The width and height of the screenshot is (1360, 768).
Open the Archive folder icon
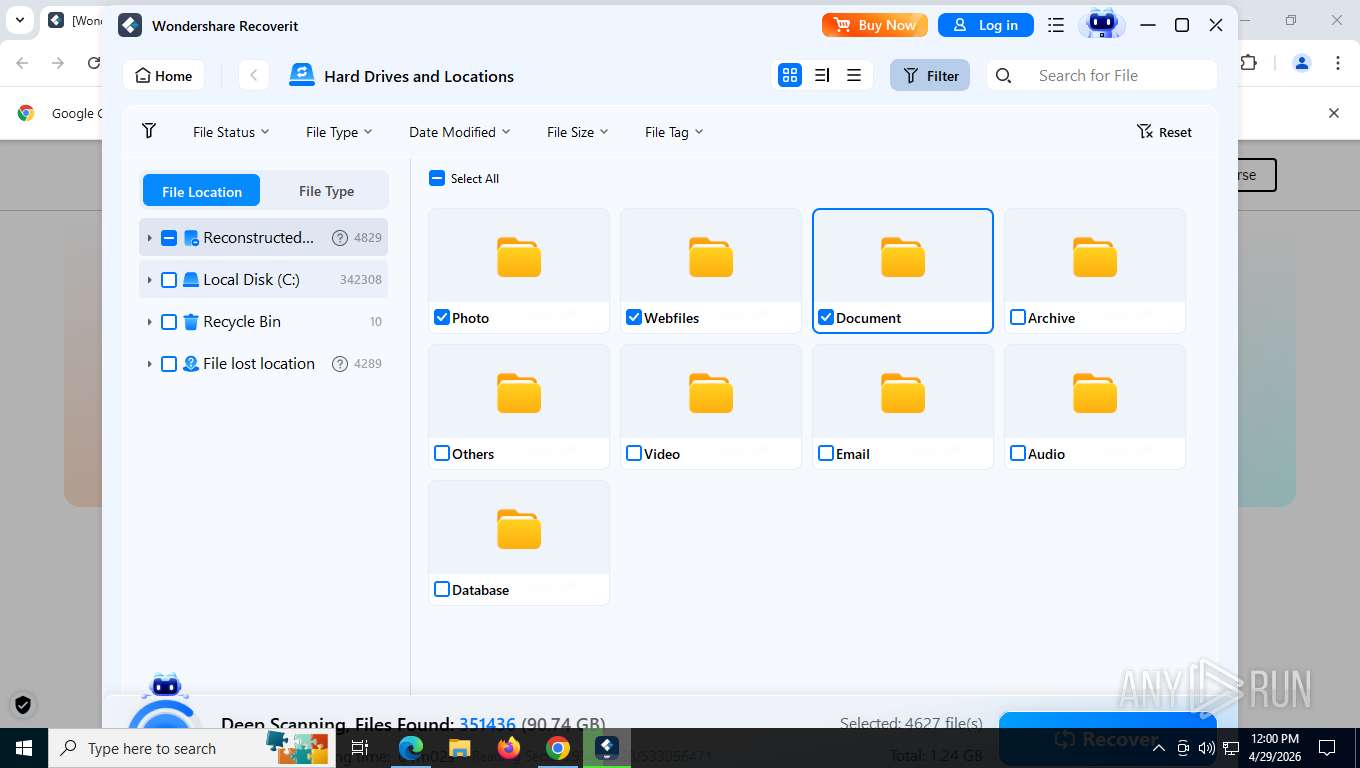point(1095,257)
